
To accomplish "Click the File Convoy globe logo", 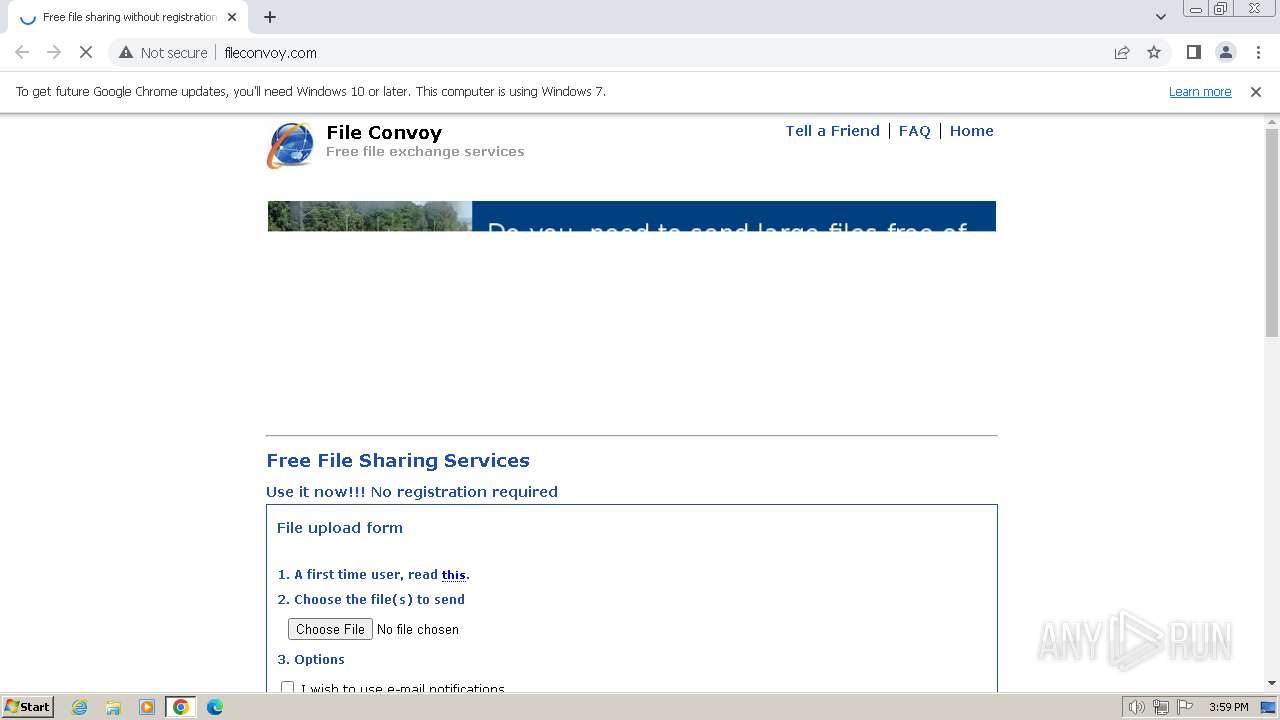I will click(291, 145).
